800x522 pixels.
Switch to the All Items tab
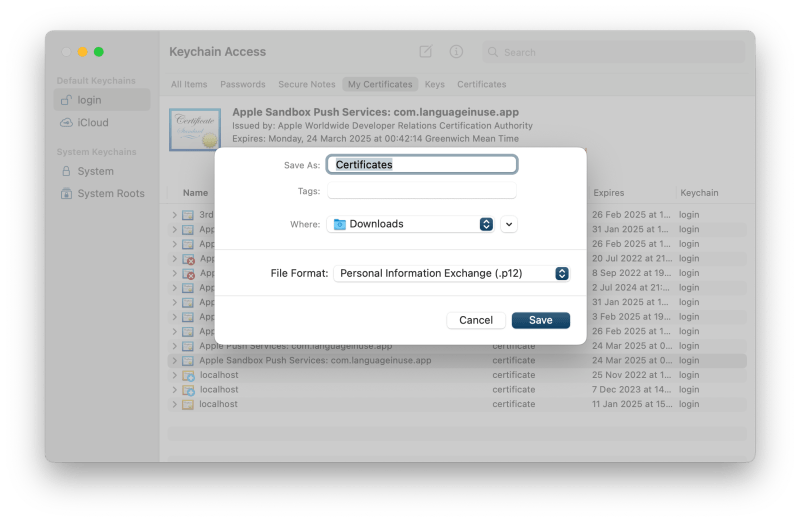pyautogui.click(x=189, y=84)
